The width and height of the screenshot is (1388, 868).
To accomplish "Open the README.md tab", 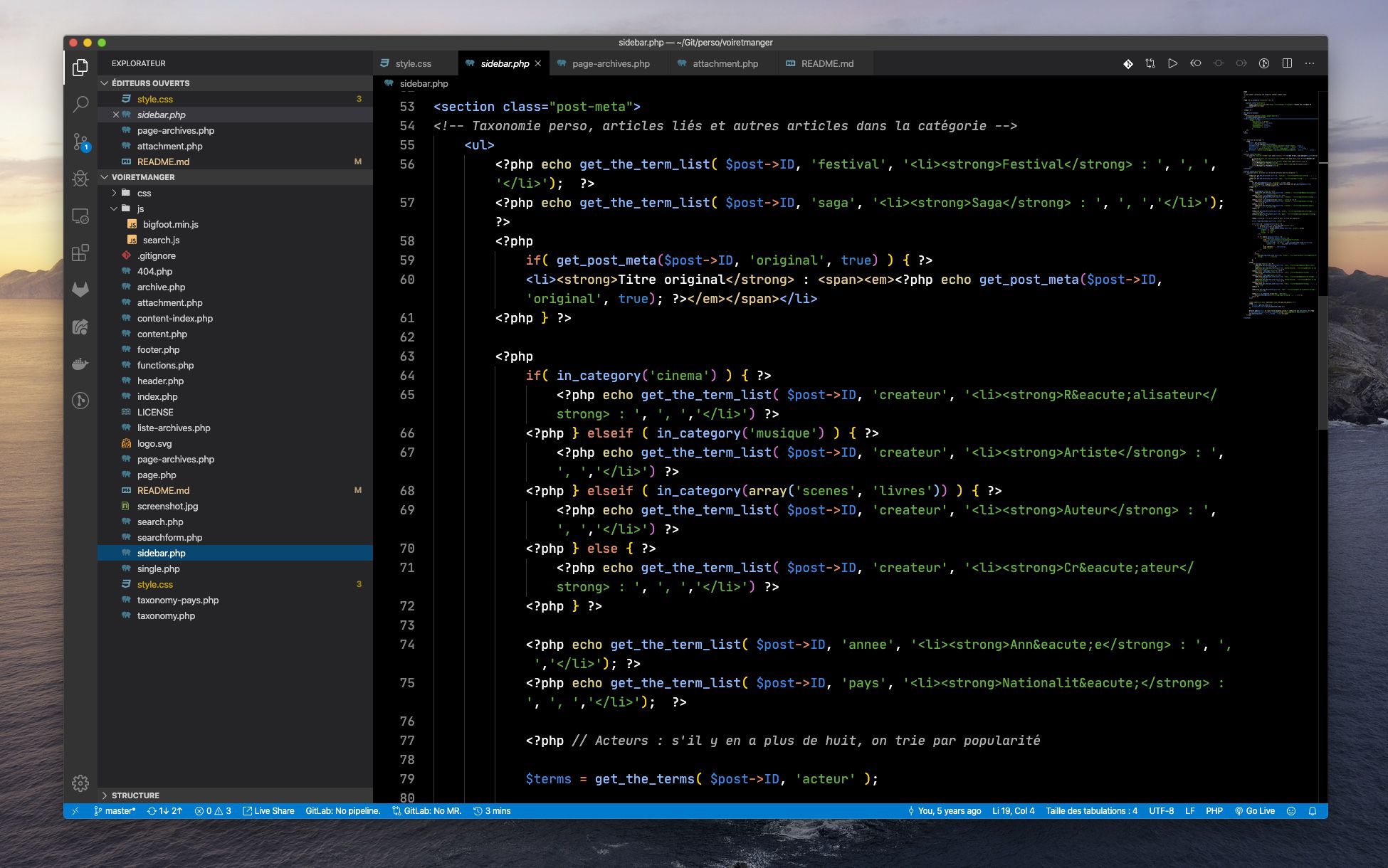I will pyautogui.click(x=826, y=63).
